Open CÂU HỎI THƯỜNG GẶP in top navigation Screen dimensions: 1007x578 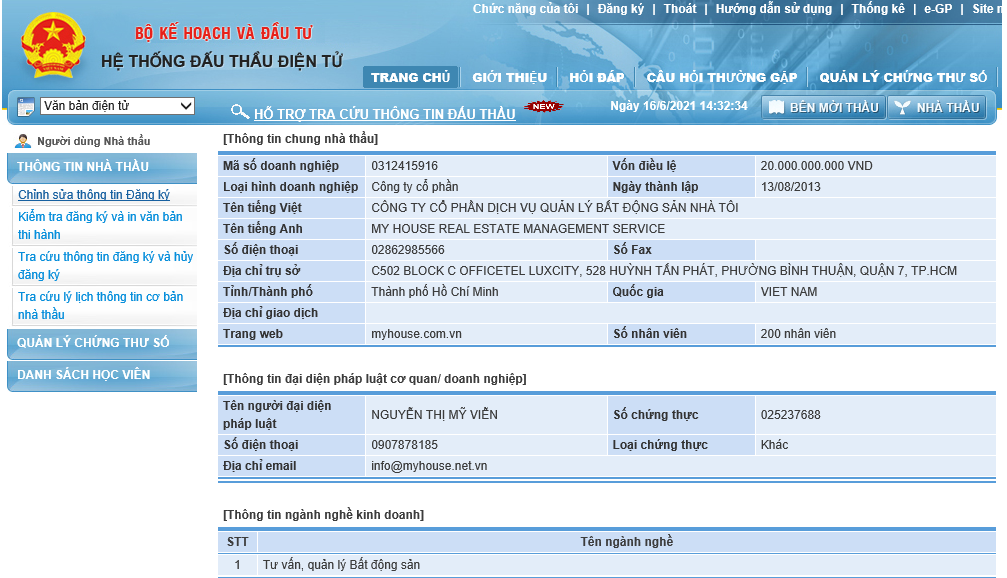(x=721, y=78)
